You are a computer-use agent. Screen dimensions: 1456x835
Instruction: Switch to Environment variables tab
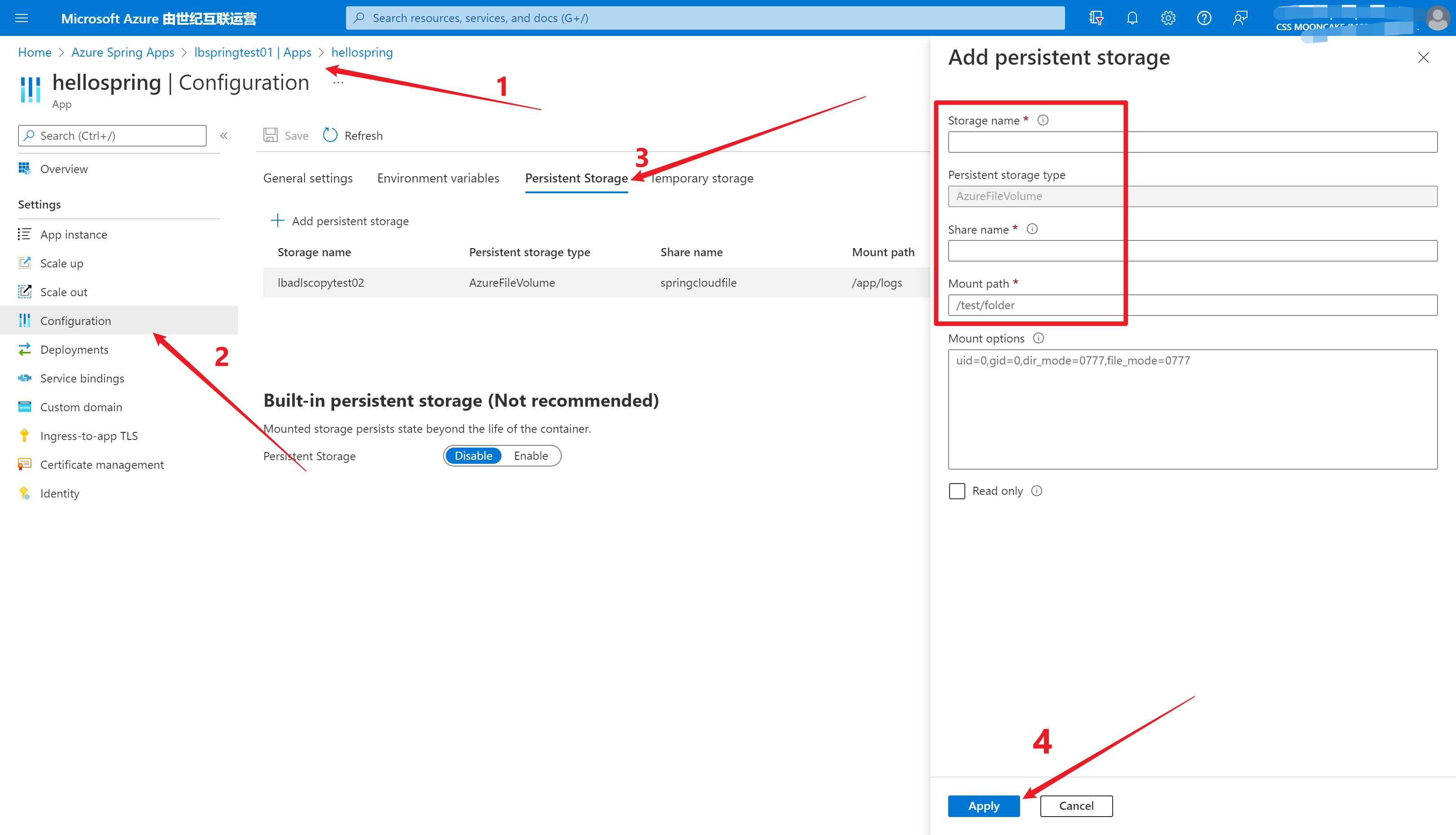(438, 178)
